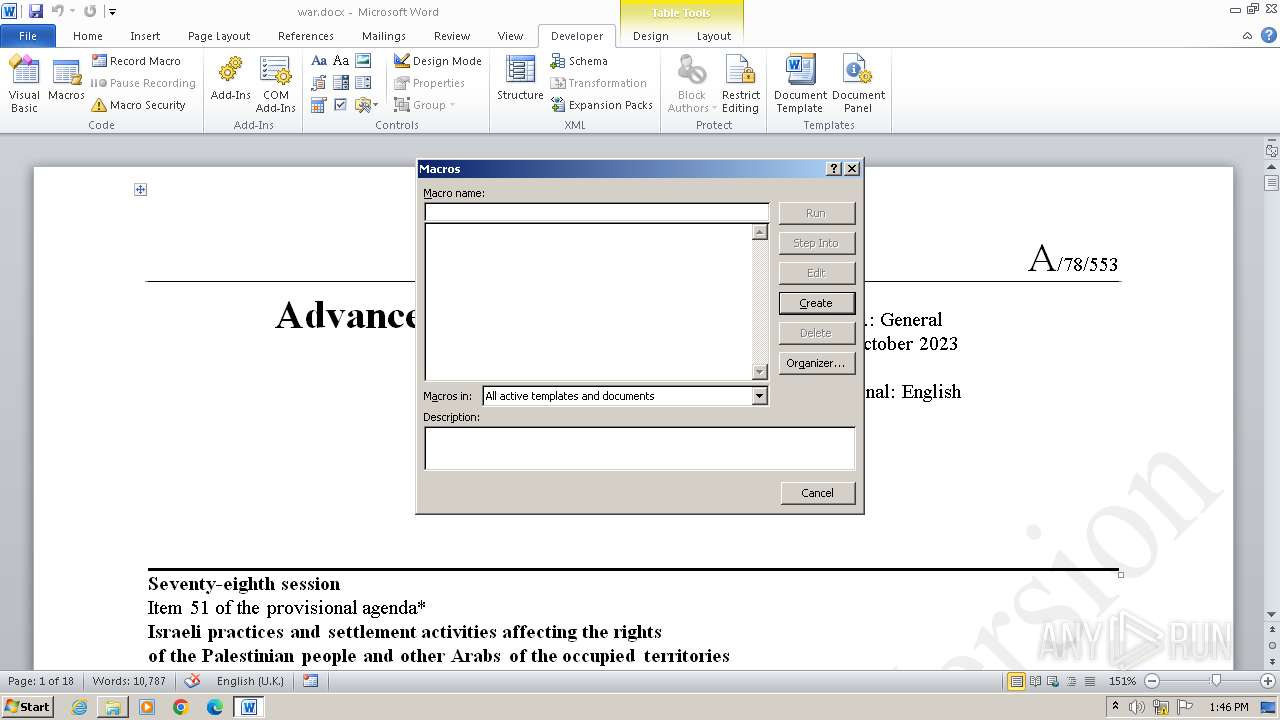Expand the Macros in combo box

pyautogui.click(x=759, y=396)
